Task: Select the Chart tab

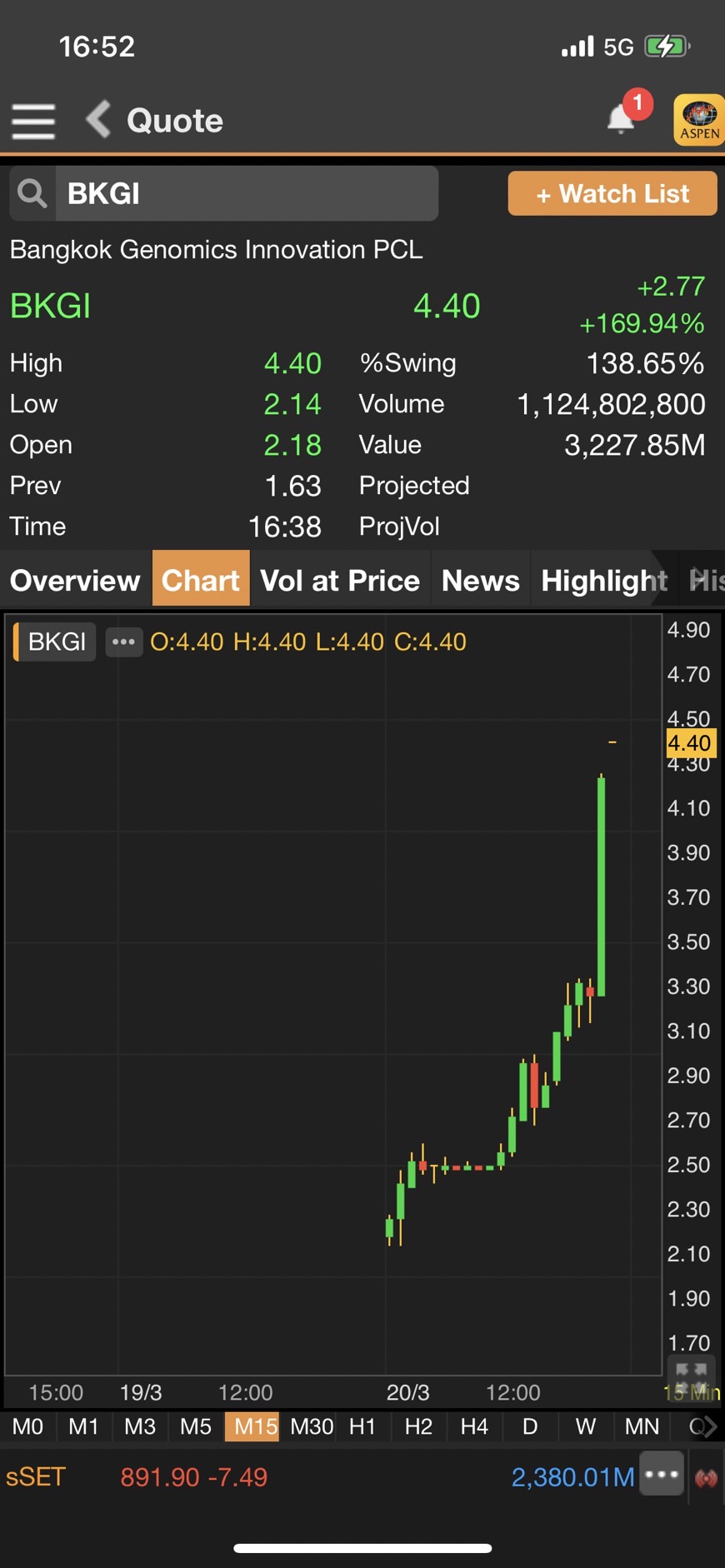Action: click(x=201, y=578)
